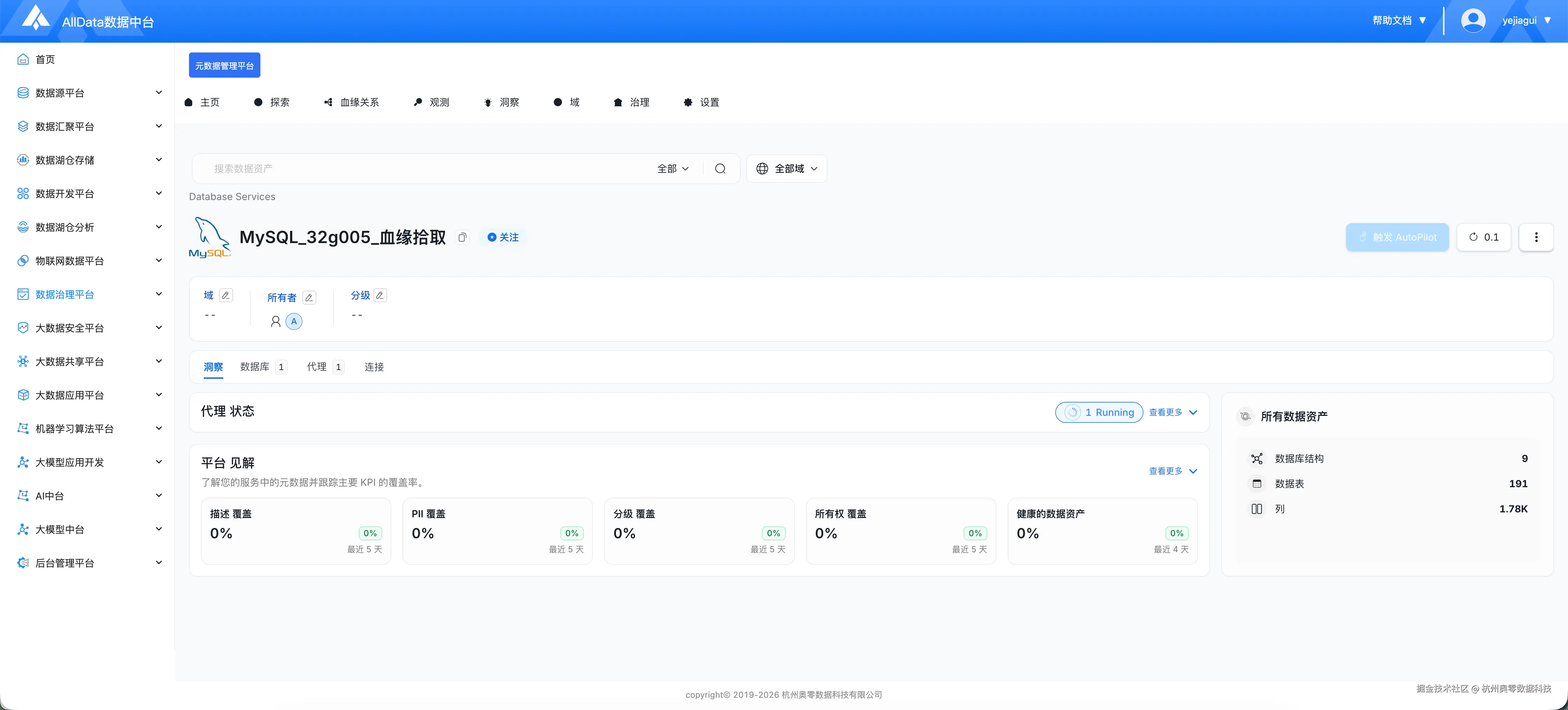Open the 血缘关系 nav item
Screen dimensions: 1568x710
click(x=352, y=102)
